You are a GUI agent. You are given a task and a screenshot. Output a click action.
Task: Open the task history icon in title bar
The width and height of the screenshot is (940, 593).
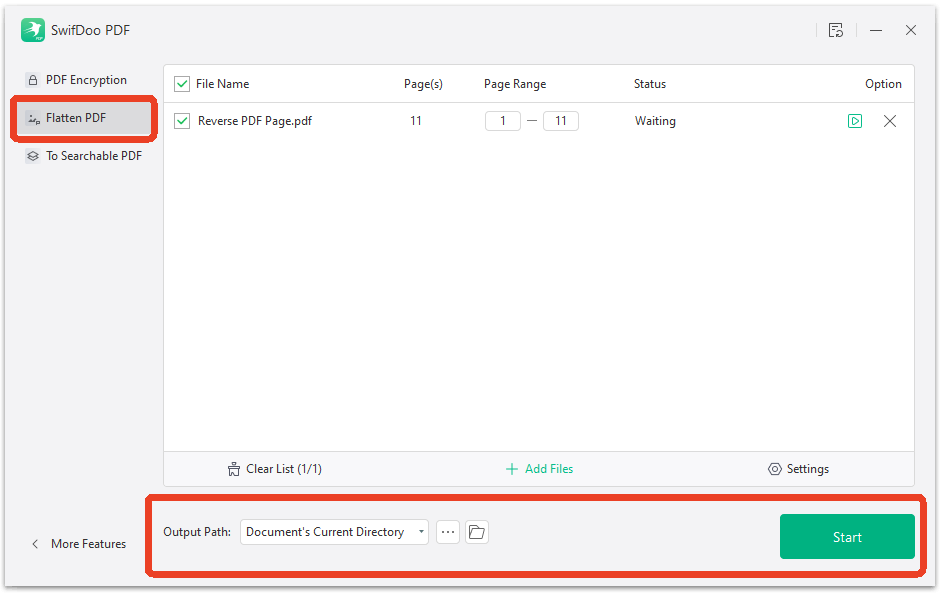click(836, 30)
